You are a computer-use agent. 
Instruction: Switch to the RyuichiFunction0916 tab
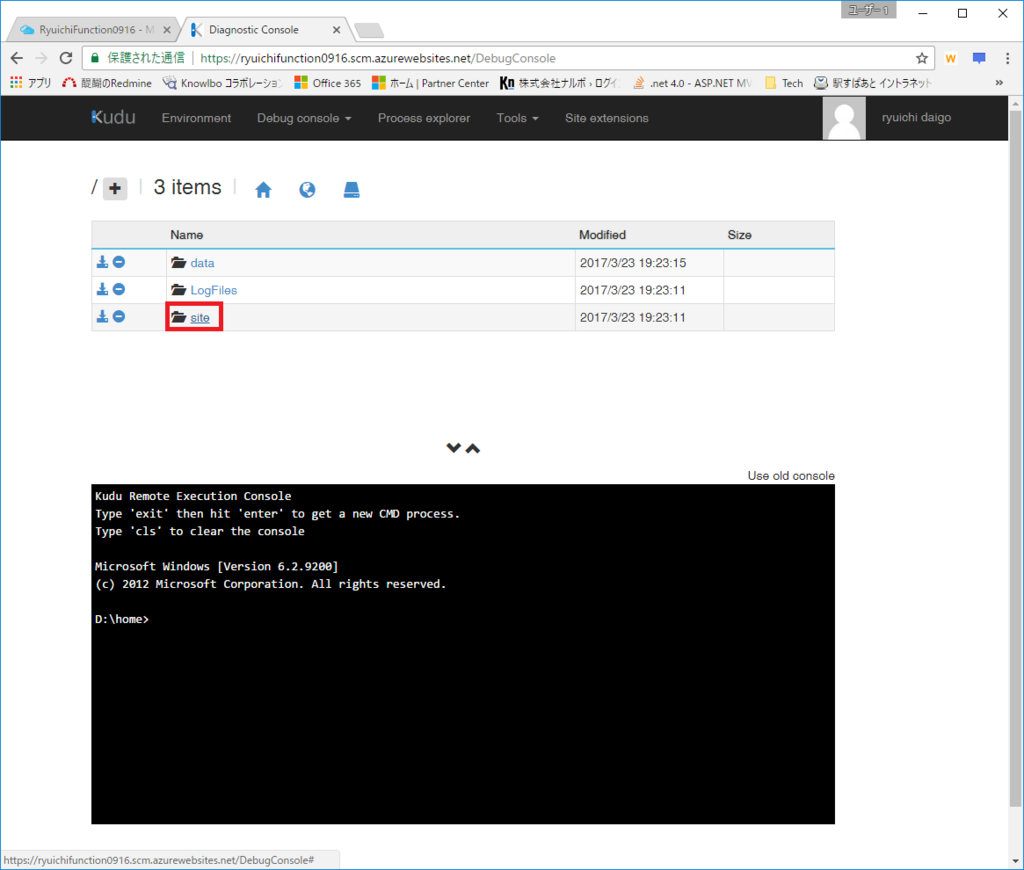tap(95, 30)
